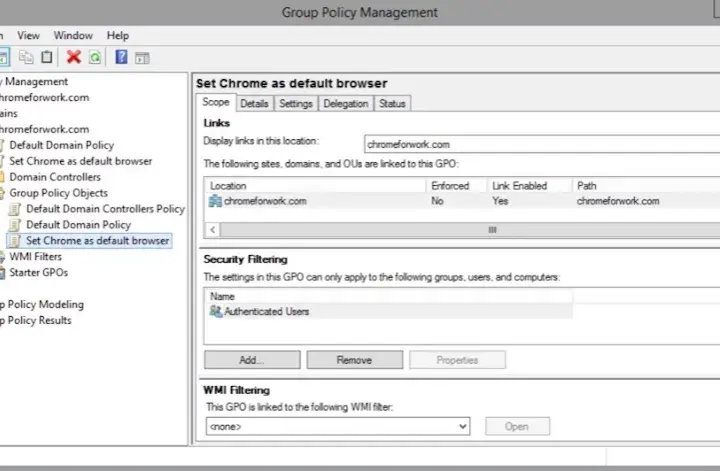The height and width of the screenshot is (471, 720).
Task: Open the Window menu
Action: (x=73, y=35)
